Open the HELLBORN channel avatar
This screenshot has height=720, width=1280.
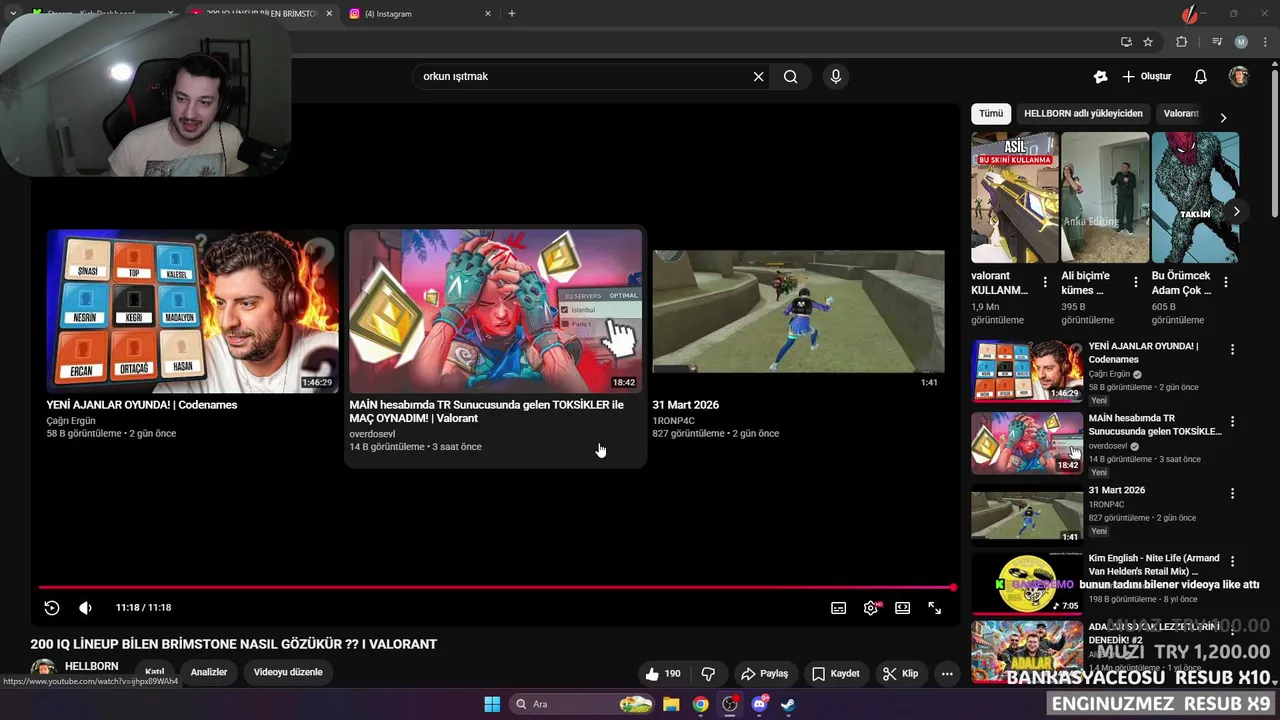pos(43,671)
